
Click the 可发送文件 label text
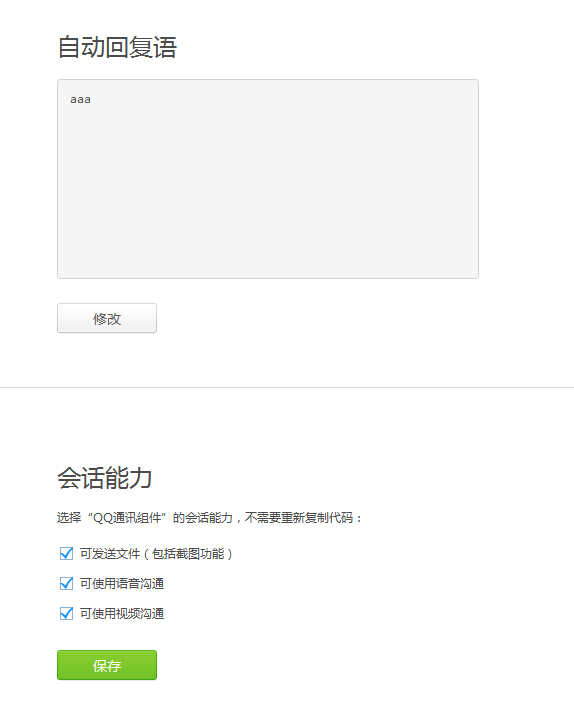(x=110, y=554)
